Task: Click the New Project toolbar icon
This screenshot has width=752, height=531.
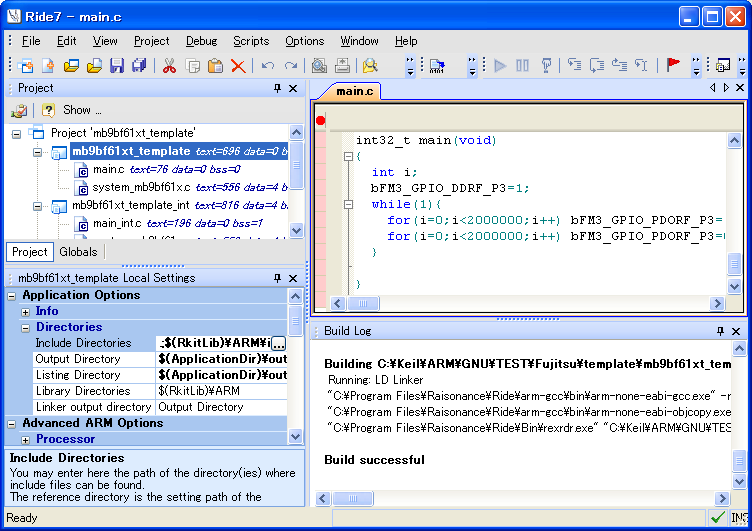Action: click(26, 65)
